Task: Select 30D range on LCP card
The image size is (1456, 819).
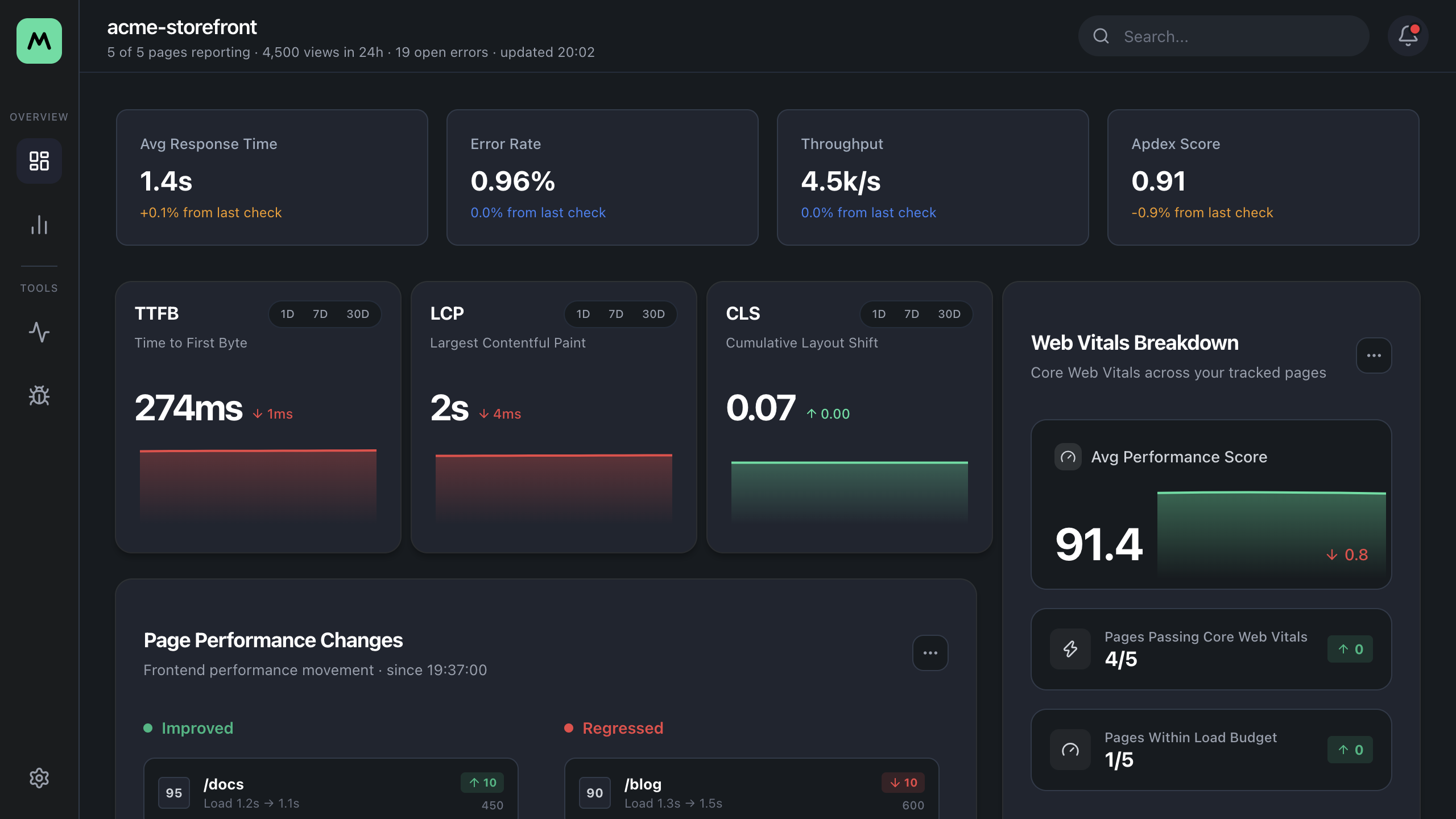Action: (x=653, y=314)
